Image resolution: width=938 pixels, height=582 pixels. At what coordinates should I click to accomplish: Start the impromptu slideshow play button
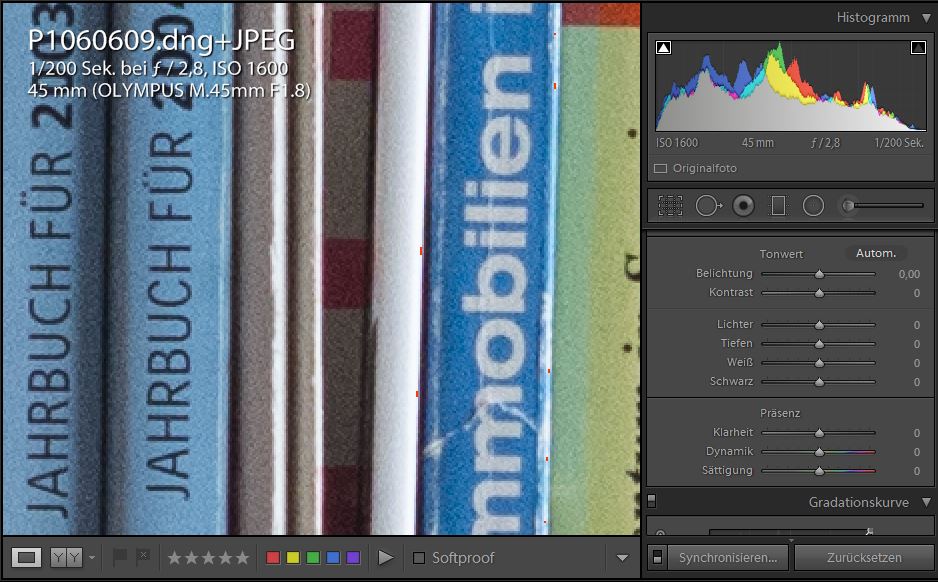tap(386, 558)
